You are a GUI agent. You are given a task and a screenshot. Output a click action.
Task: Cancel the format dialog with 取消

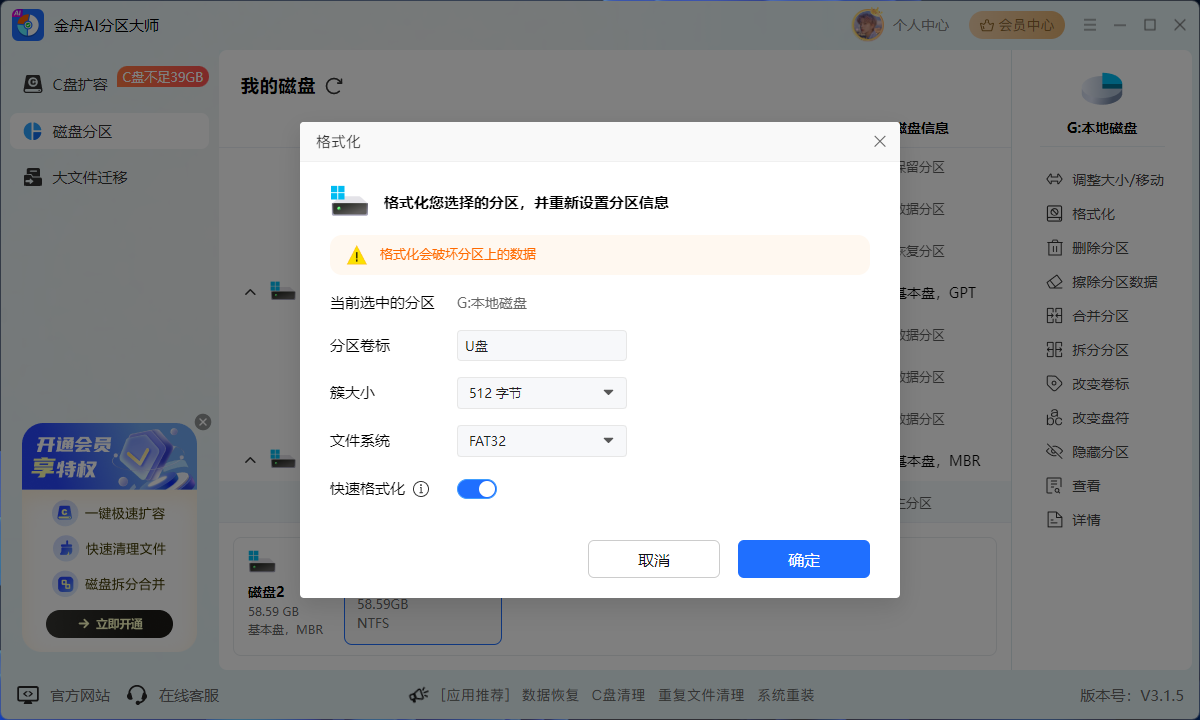(x=653, y=559)
